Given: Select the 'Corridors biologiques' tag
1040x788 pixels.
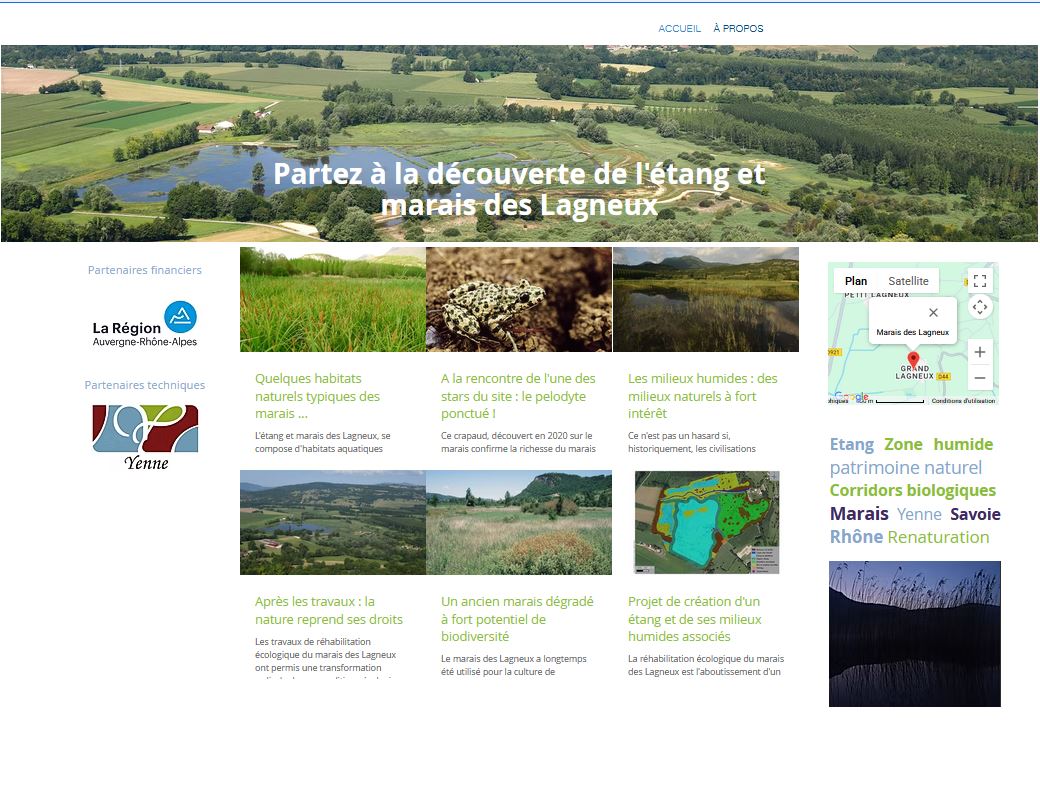Looking at the screenshot, I should click(912, 490).
